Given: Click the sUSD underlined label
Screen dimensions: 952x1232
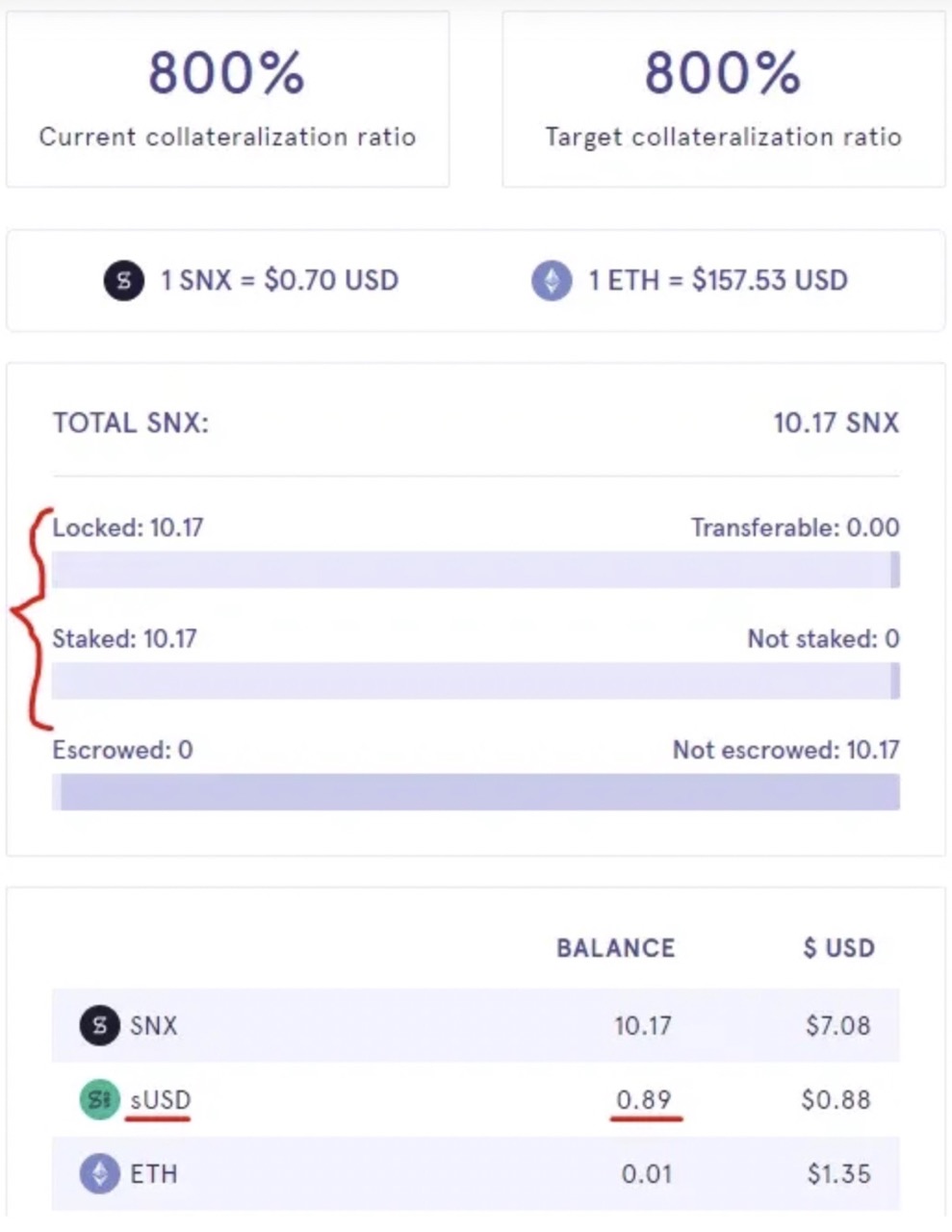Looking at the screenshot, I should 159,1099.
